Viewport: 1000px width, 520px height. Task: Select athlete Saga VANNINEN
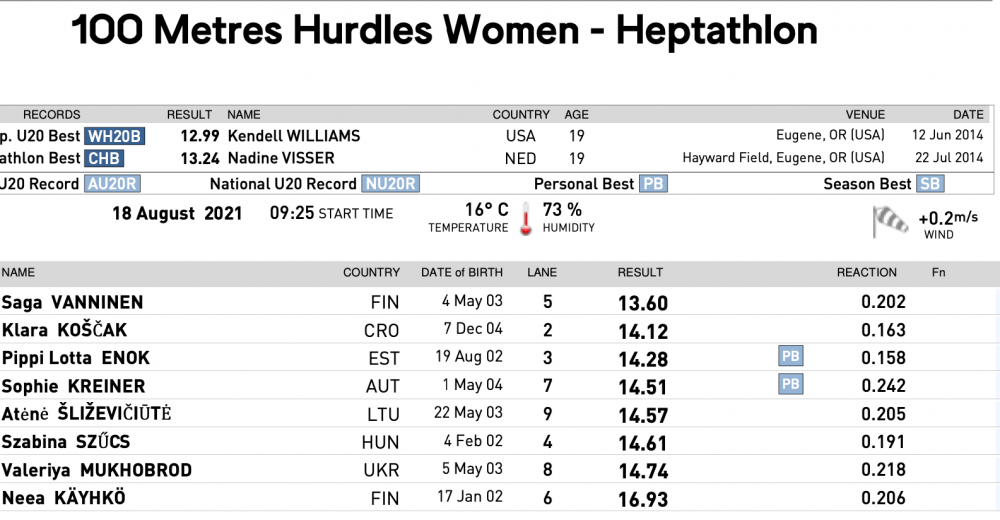click(x=72, y=302)
